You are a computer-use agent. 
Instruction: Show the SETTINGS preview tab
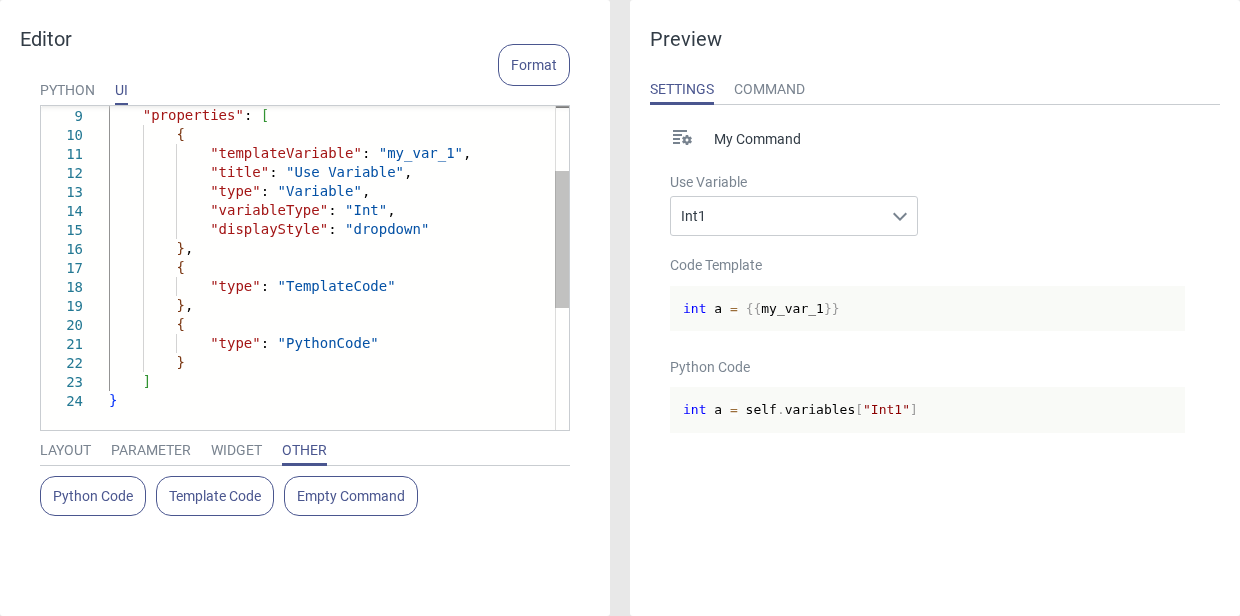[682, 89]
